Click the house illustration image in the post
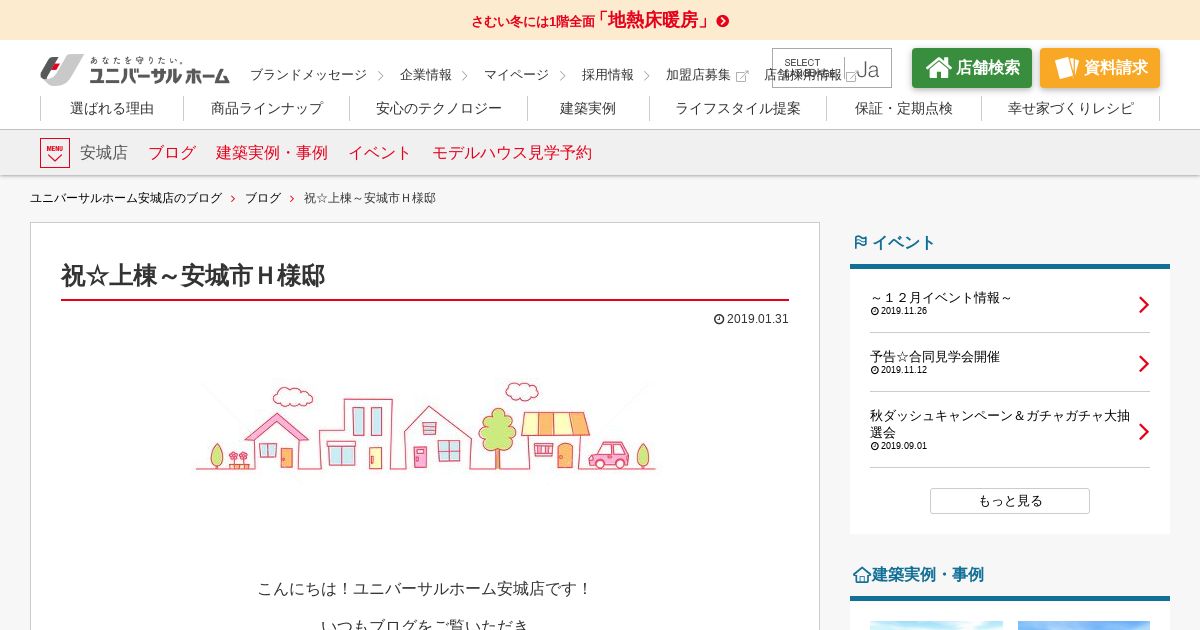The image size is (1200, 630). click(425, 426)
